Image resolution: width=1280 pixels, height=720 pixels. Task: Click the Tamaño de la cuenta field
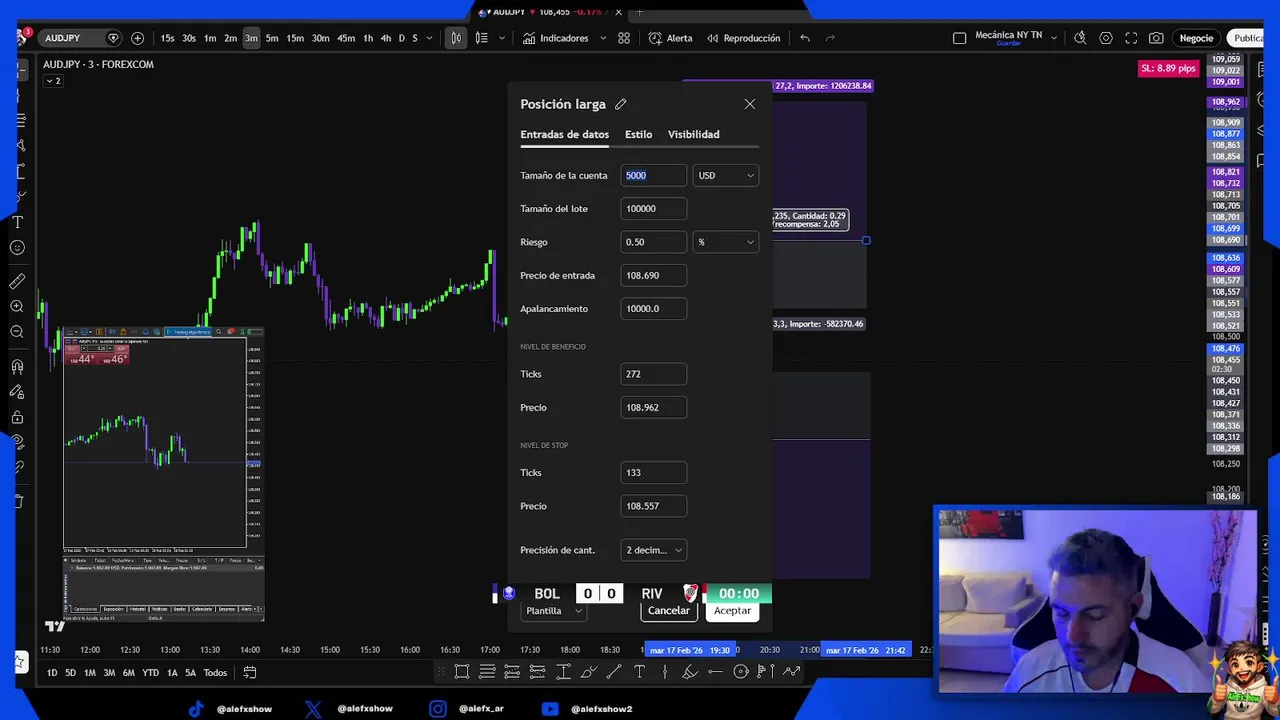coord(654,175)
